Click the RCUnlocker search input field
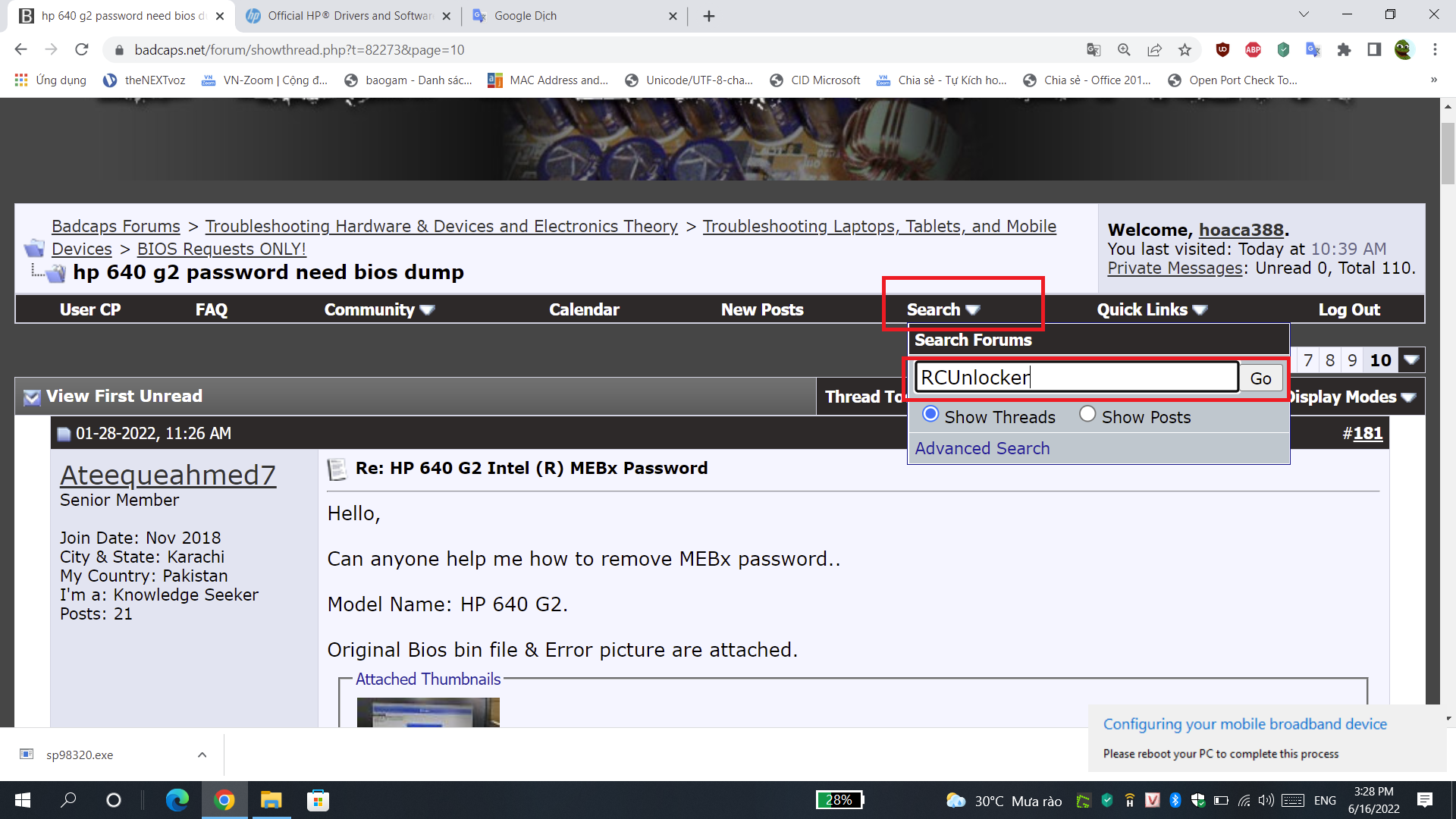 (1076, 378)
